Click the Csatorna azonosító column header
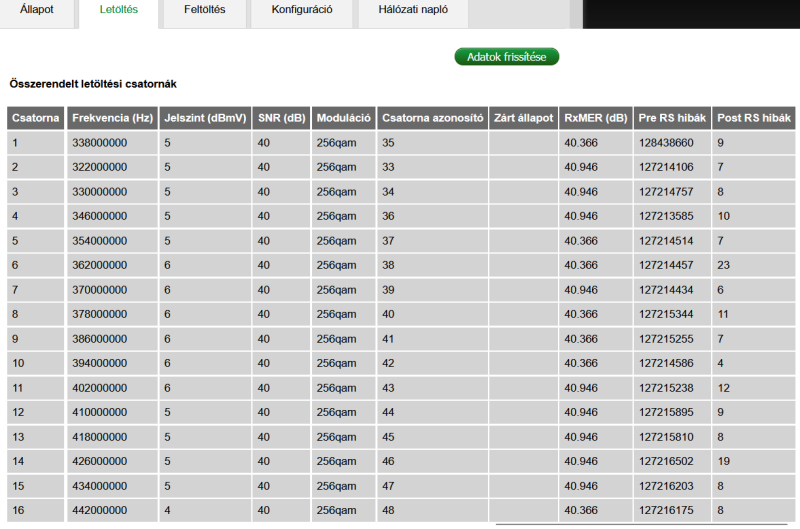The width and height of the screenshot is (800, 529). point(433,118)
